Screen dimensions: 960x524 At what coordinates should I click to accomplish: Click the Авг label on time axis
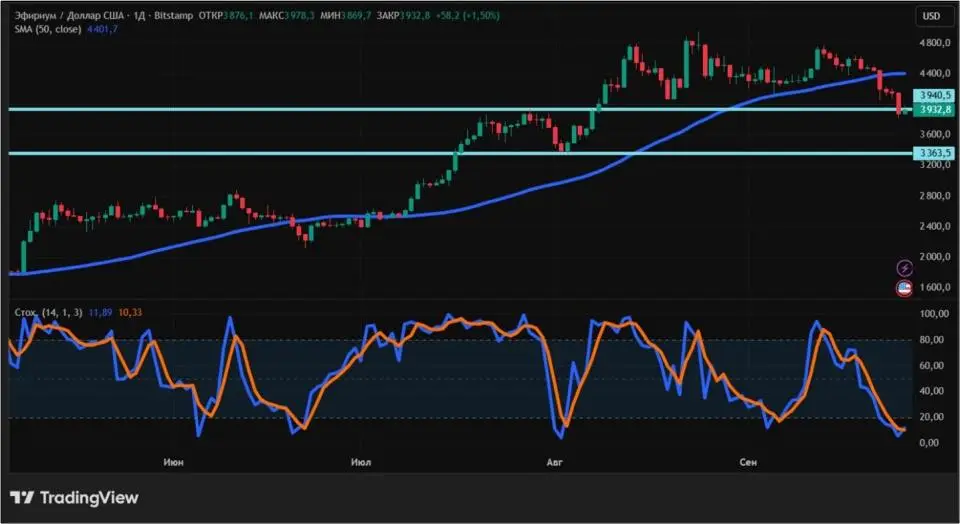[x=556, y=462]
